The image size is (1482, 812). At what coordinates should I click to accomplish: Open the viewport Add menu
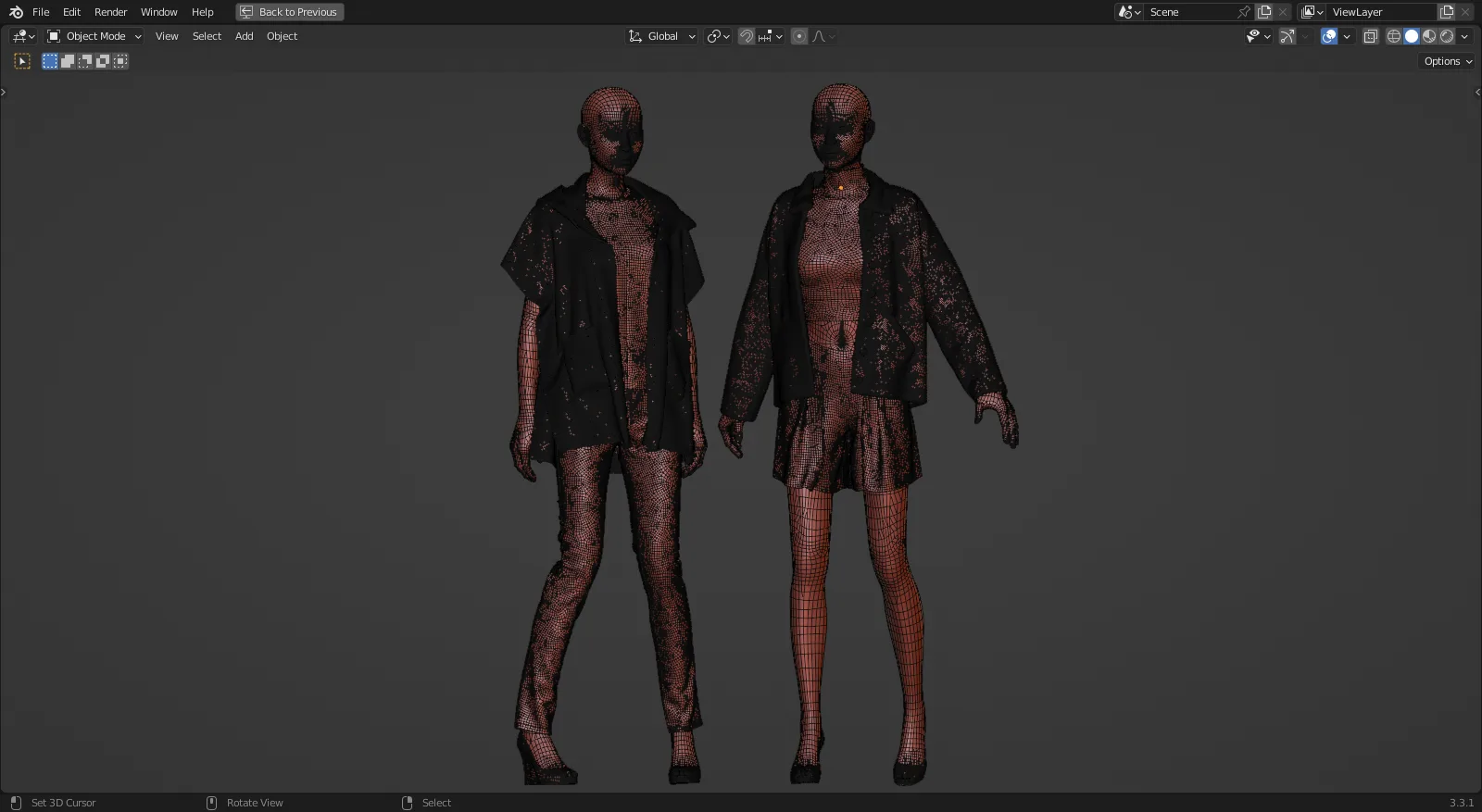click(244, 36)
